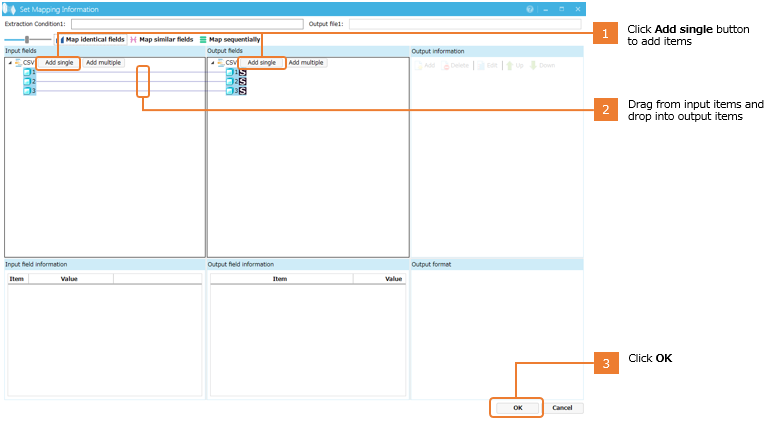This screenshot has height=425, width=770.
Task: Click Add multiple in Input fields
Action: (103, 62)
